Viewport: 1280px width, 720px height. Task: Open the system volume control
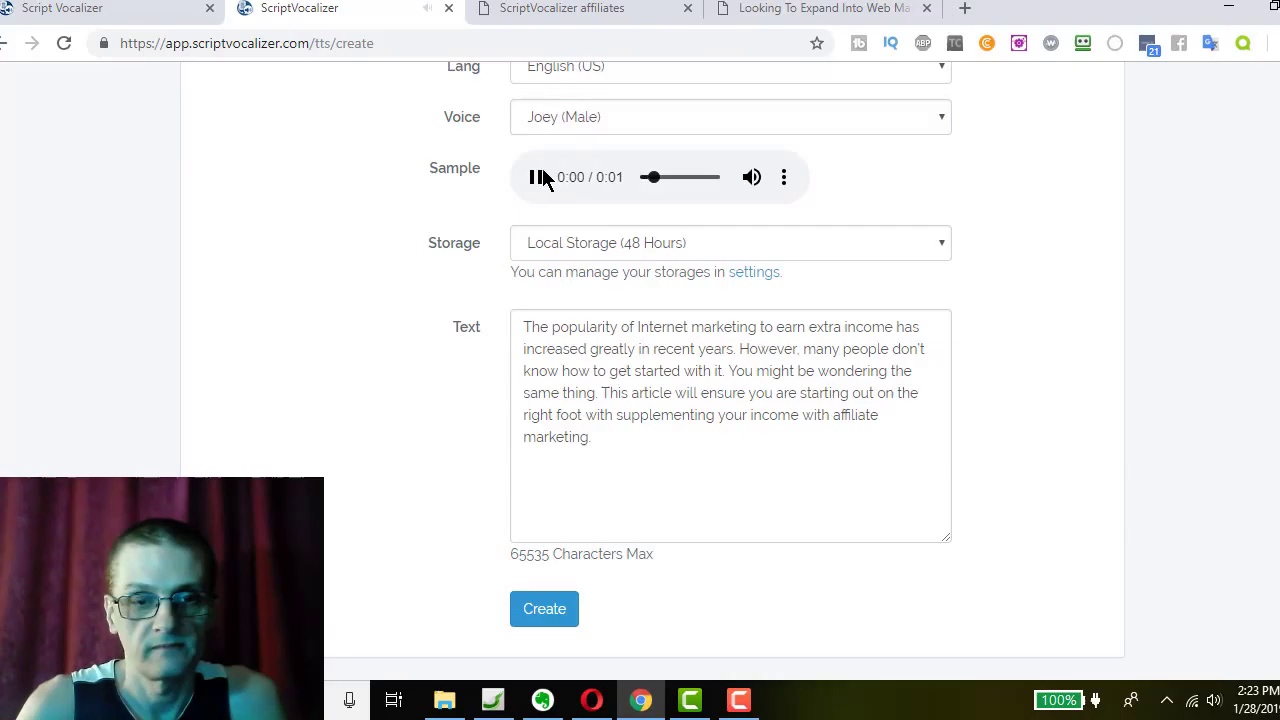click(1214, 700)
